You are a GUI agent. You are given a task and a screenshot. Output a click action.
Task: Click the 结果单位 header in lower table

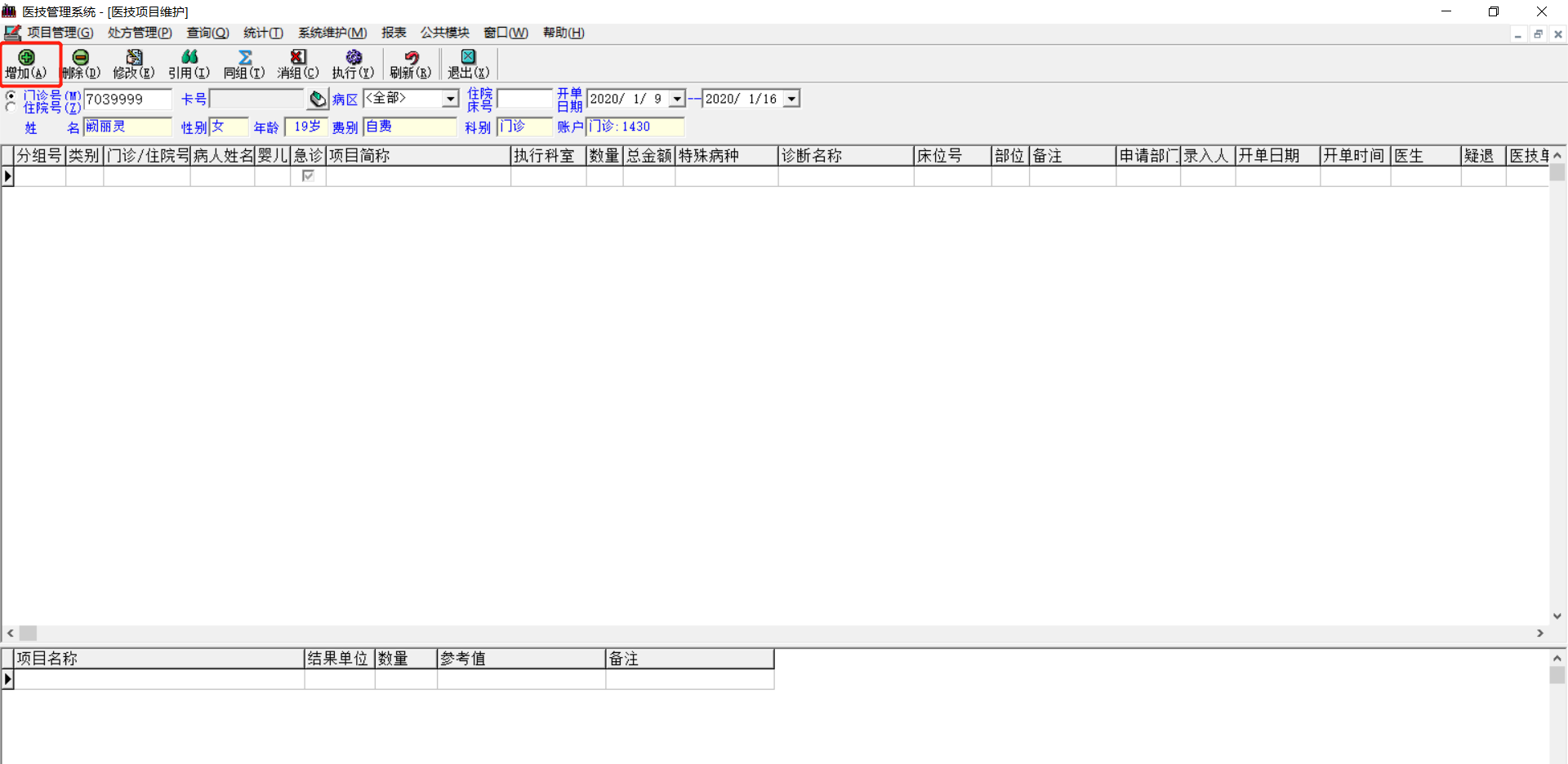tap(340, 659)
